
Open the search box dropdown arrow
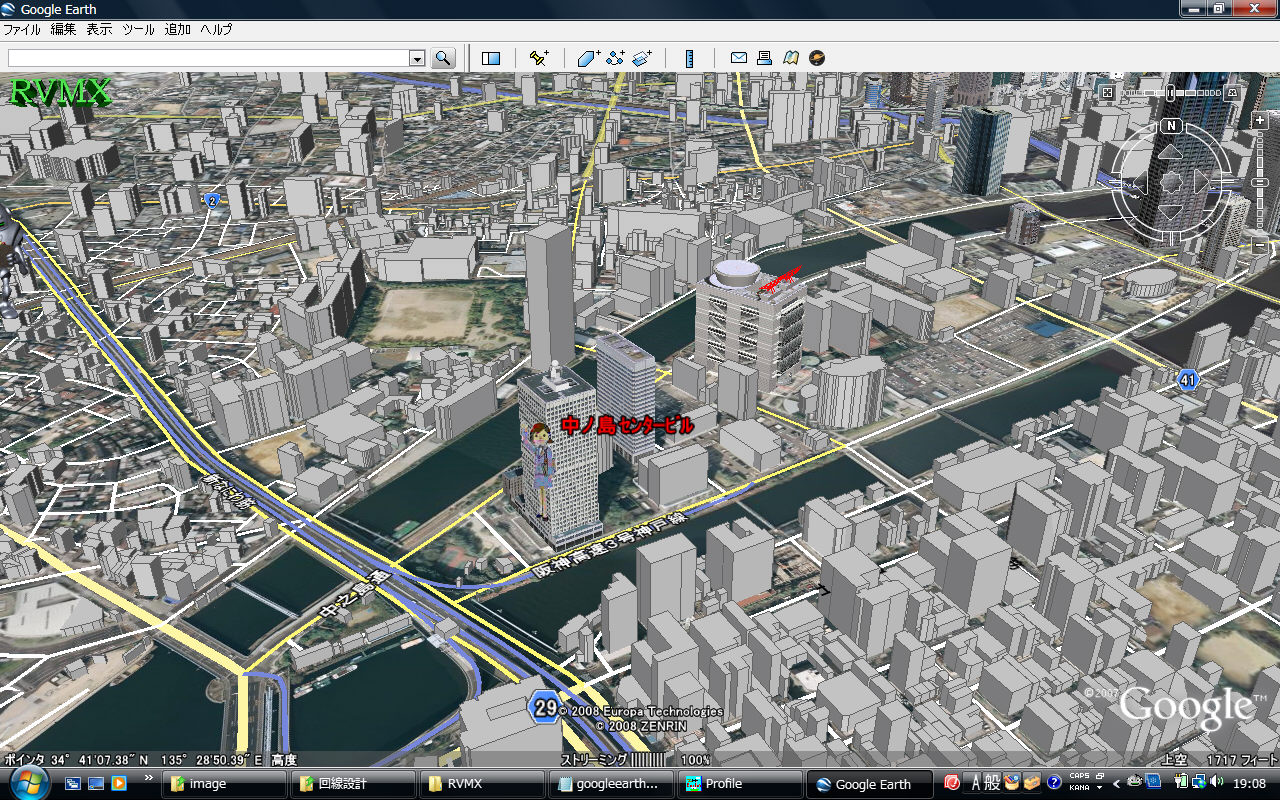tap(417, 58)
